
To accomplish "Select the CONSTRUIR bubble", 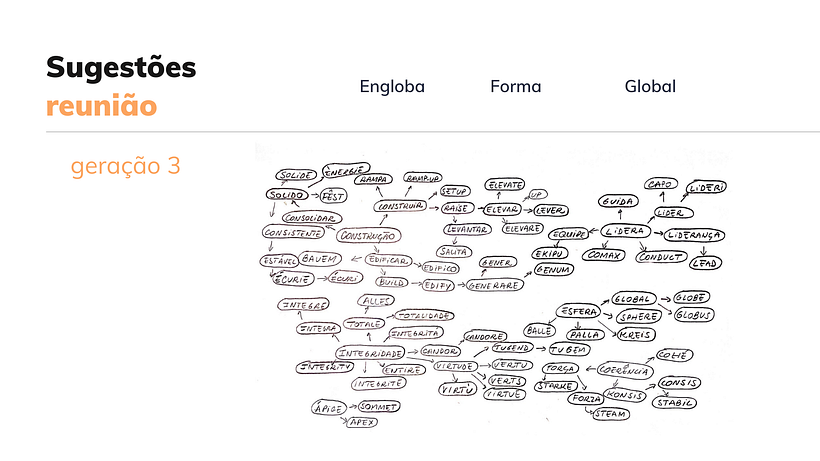I will point(400,206).
